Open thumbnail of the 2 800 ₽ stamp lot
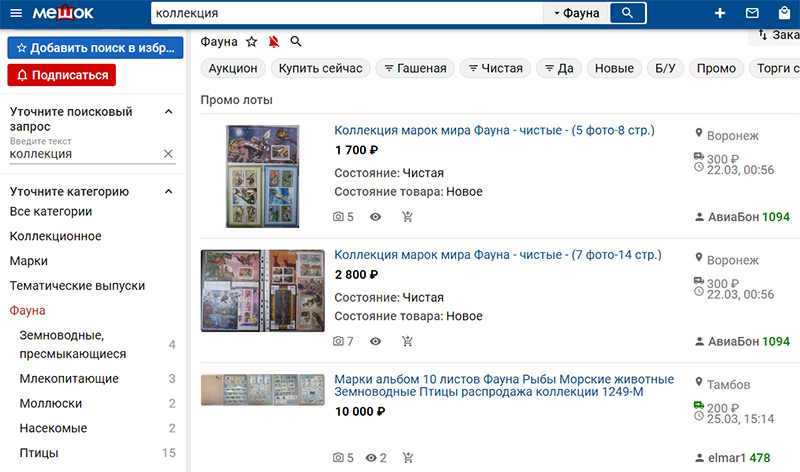Viewport: 800px width, 472px height. point(262,290)
